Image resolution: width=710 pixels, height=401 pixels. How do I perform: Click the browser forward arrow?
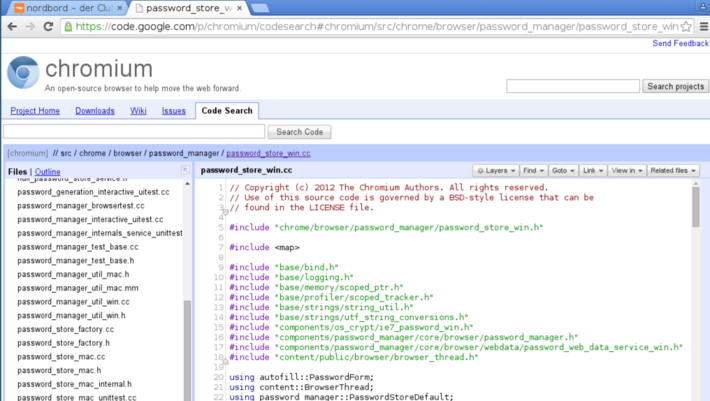click(30, 26)
